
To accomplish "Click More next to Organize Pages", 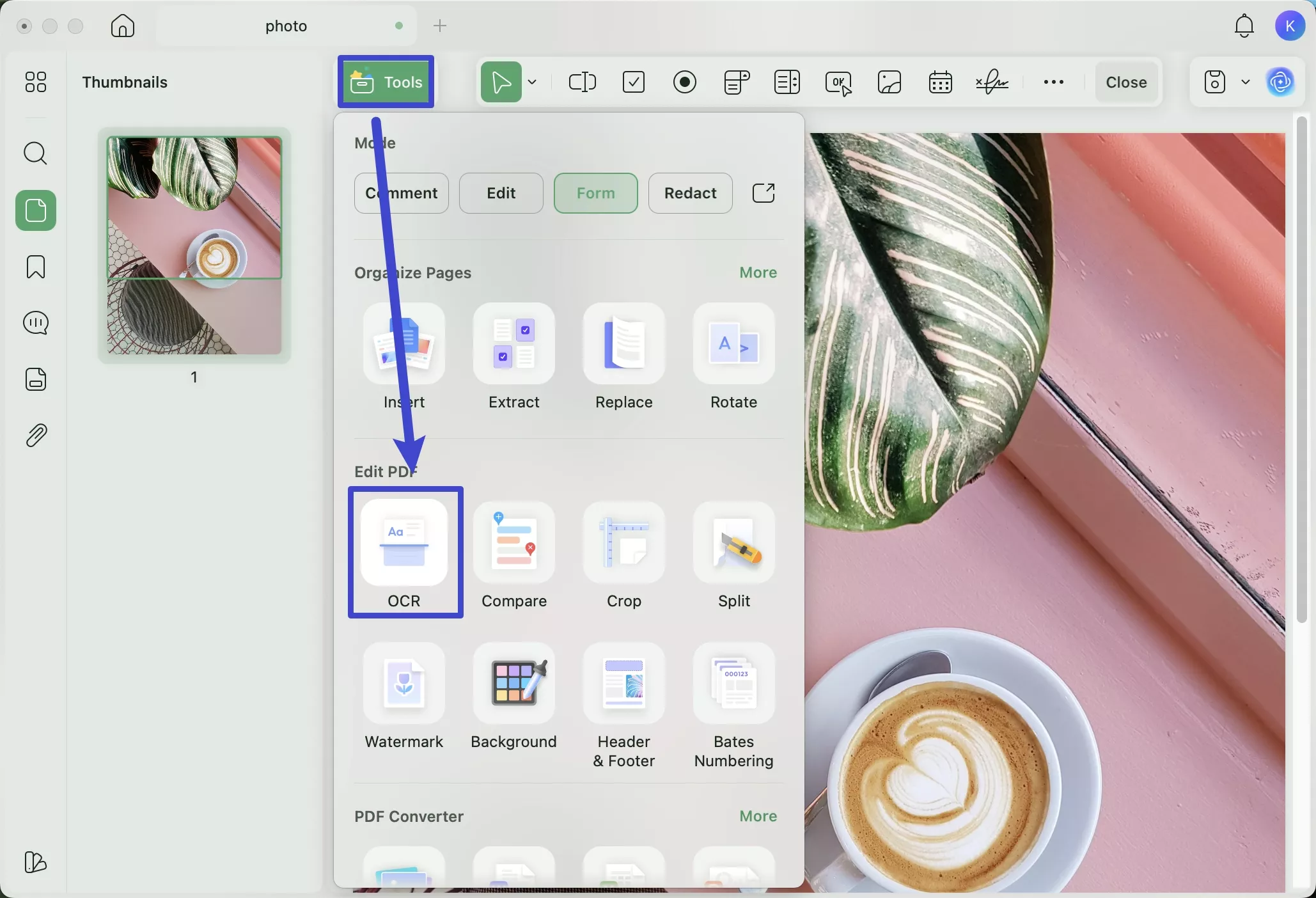I will coord(758,272).
